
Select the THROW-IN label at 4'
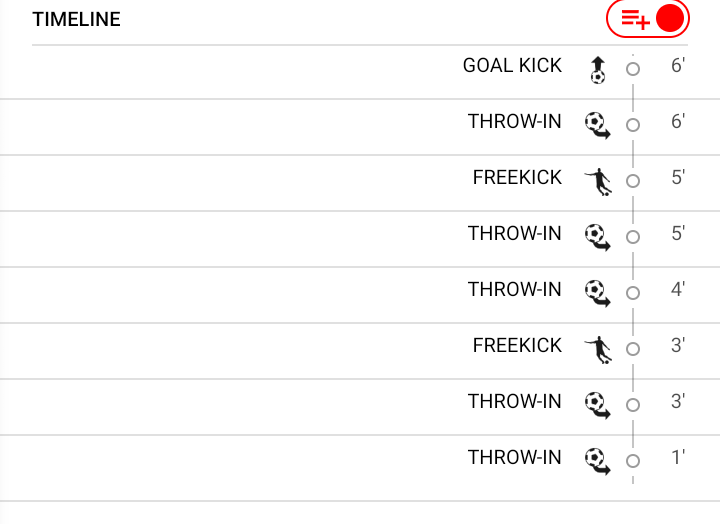pos(514,290)
